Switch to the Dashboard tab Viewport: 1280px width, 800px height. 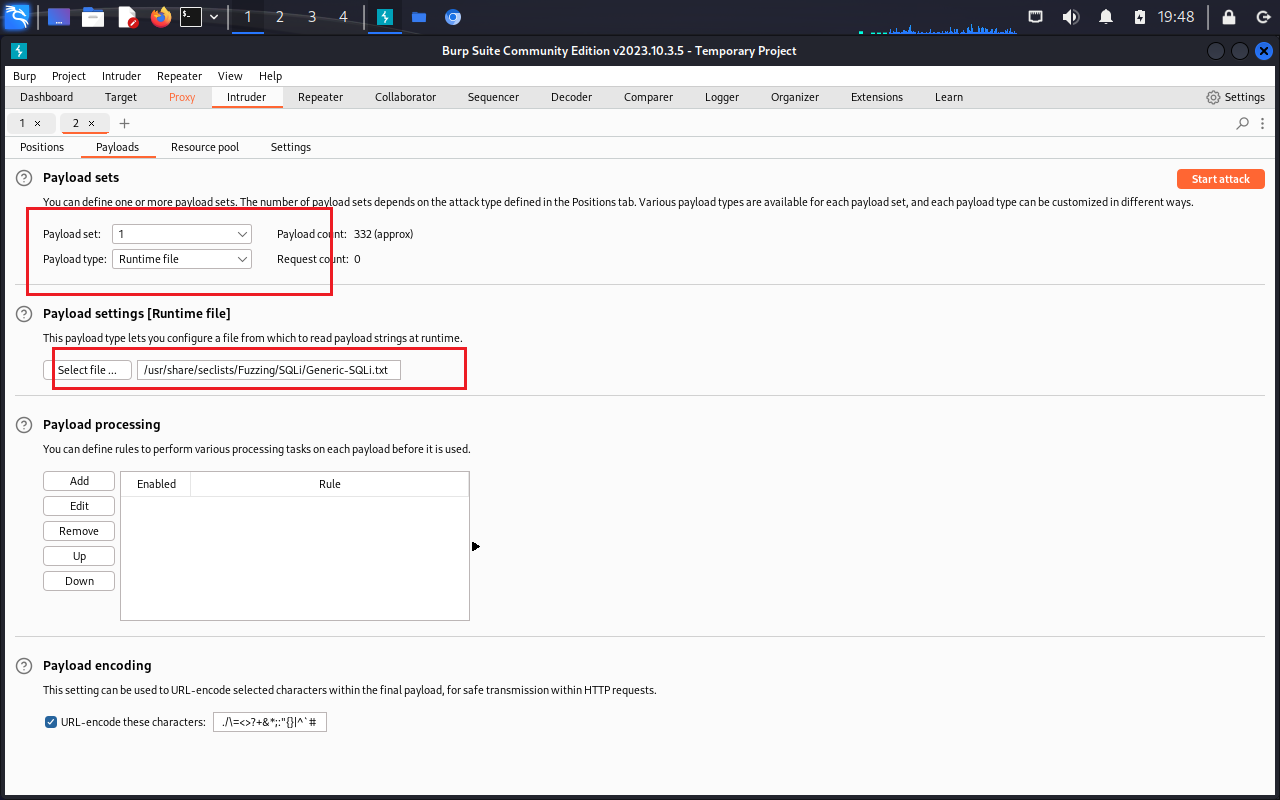click(46, 97)
